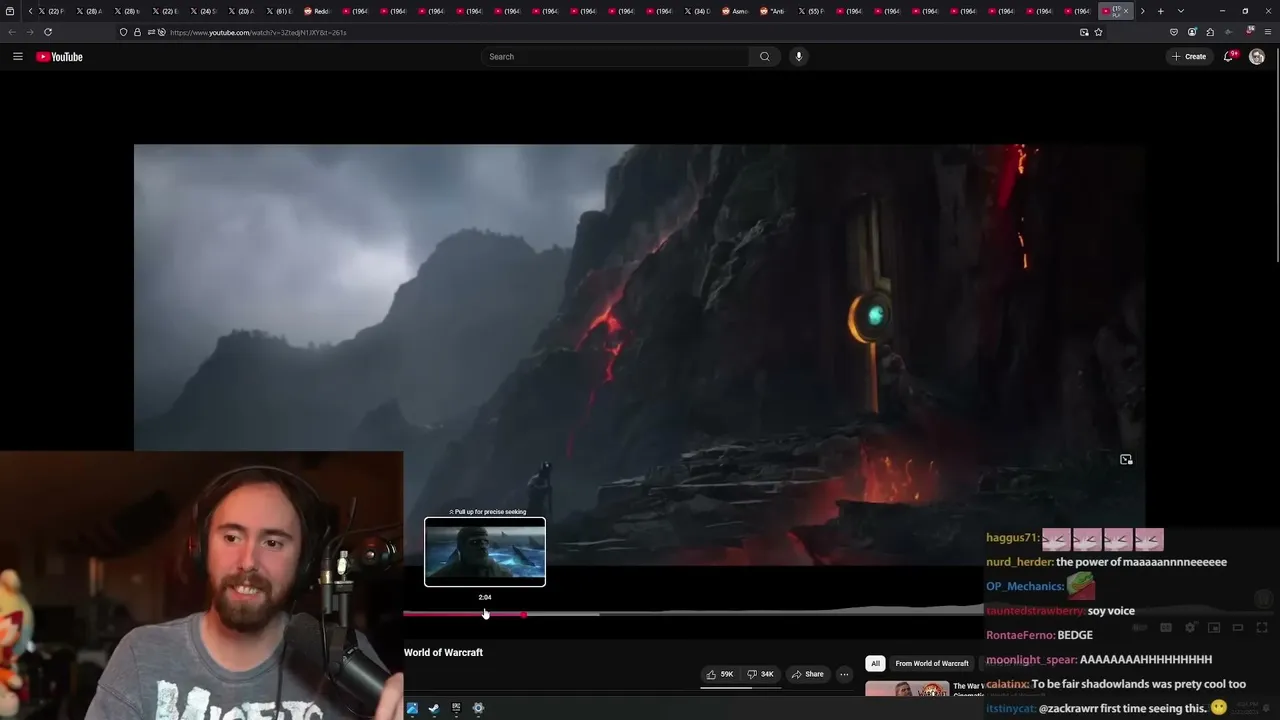Open the World of Warcraft channel name
Image resolution: width=1280 pixels, height=720 pixels.
point(443,652)
